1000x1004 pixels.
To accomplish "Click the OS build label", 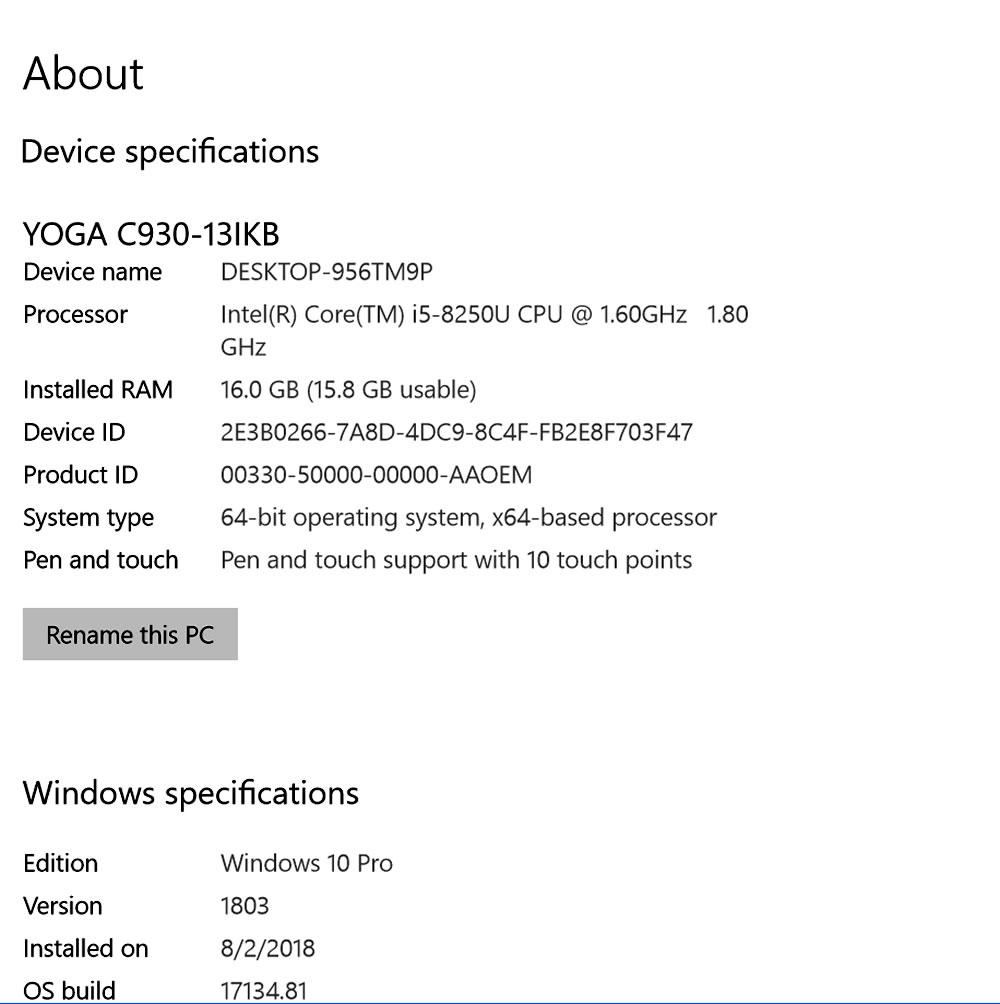I will click(69, 991).
